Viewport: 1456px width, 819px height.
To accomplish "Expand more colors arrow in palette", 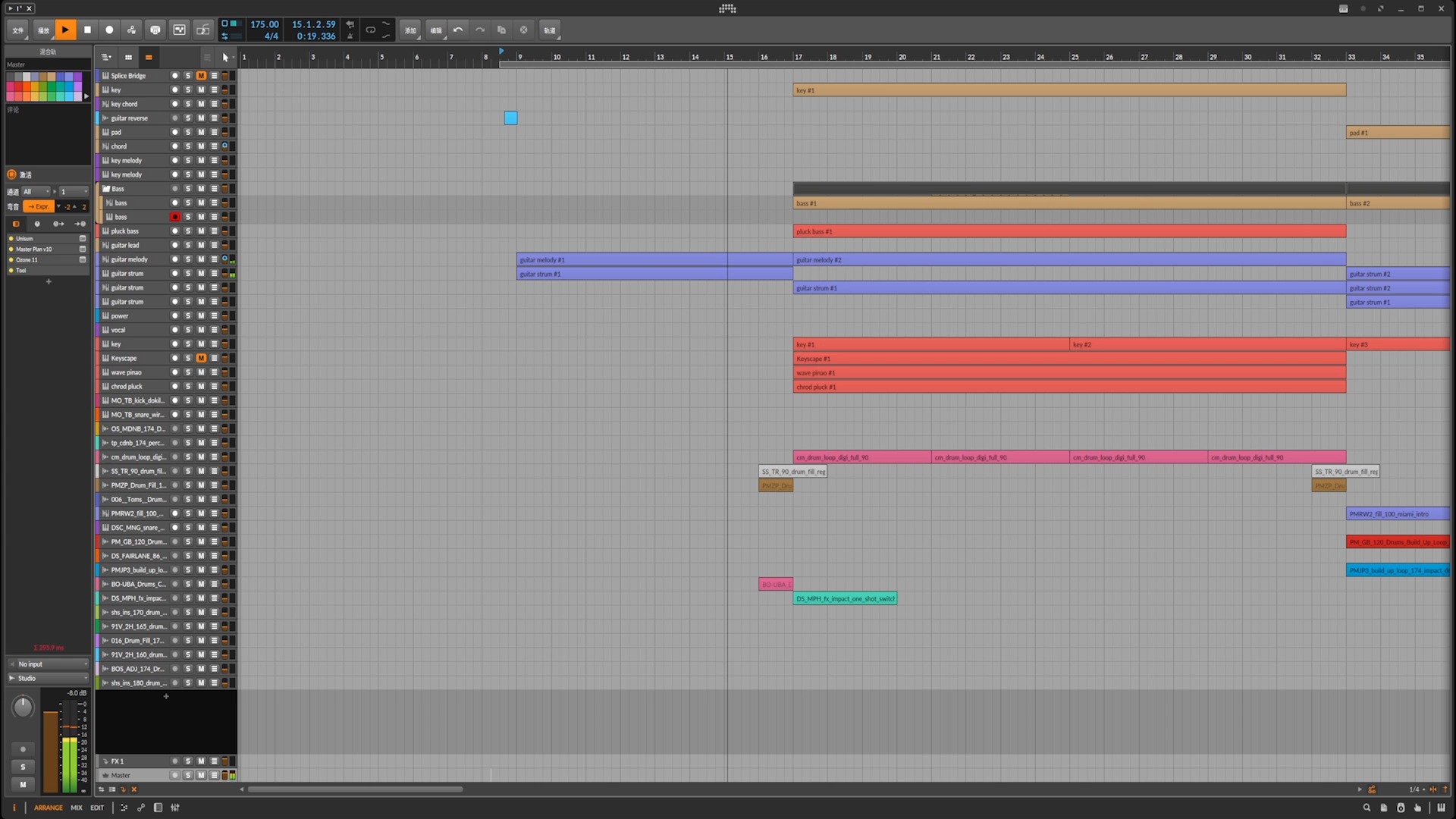I will click(86, 96).
